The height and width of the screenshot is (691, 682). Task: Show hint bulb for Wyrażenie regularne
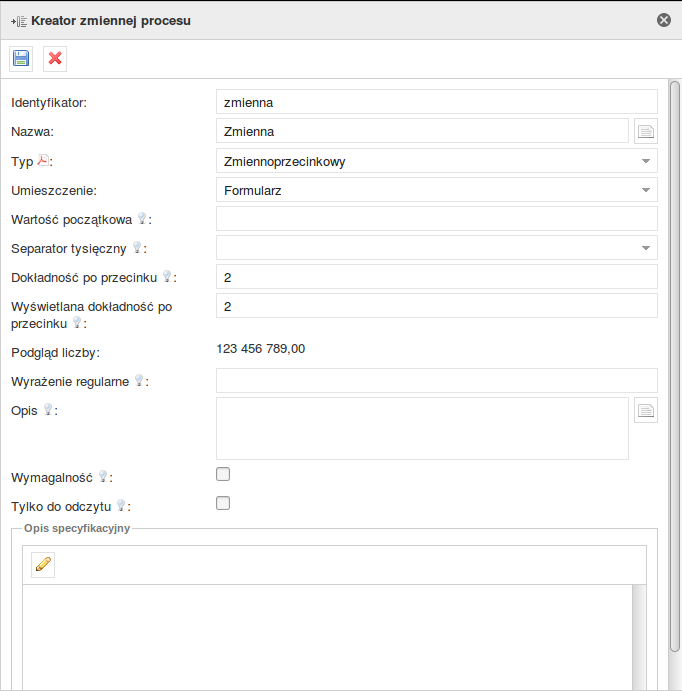[139, 380]
